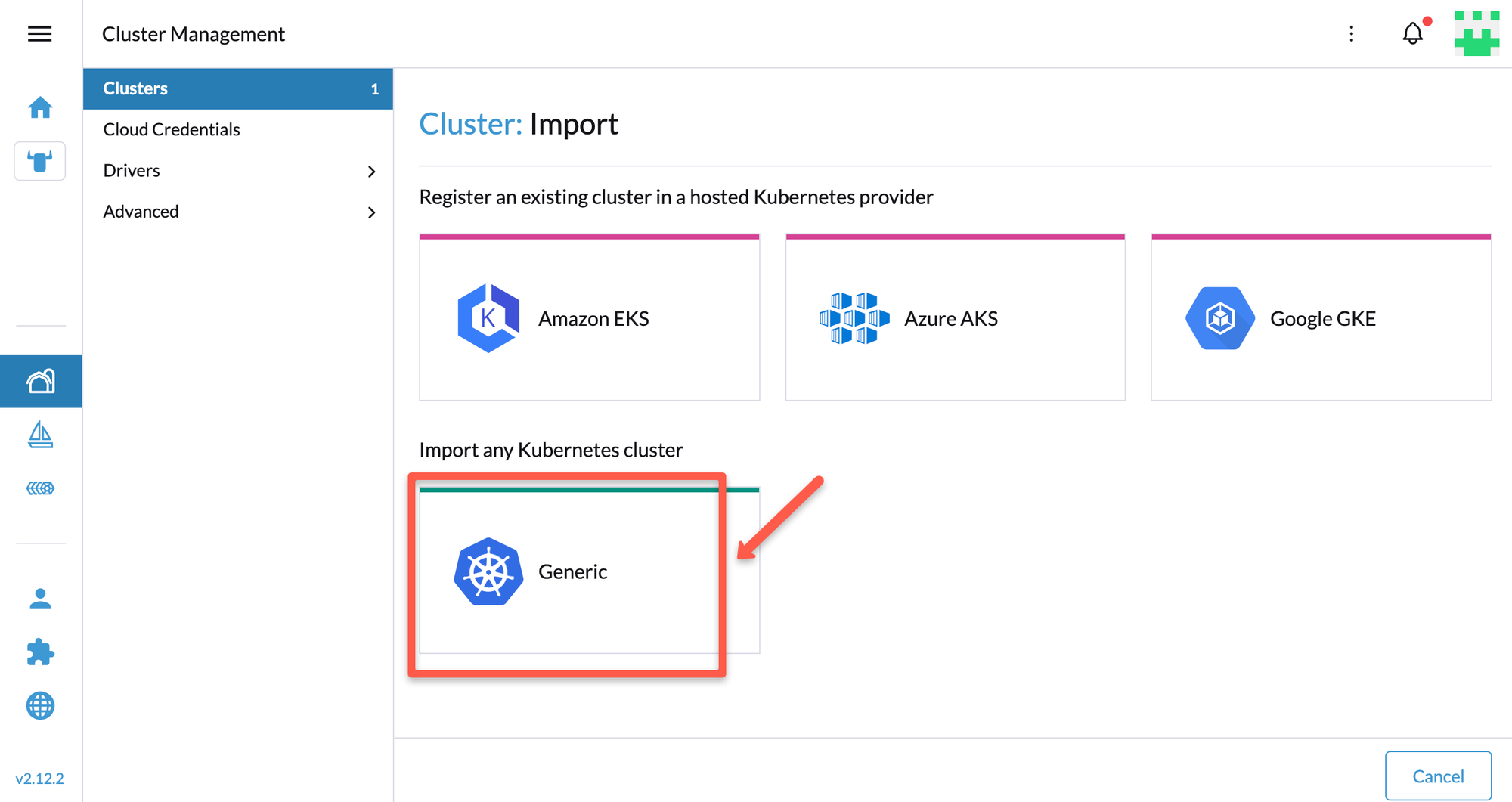Select the Amazon EKS provider card
1512x802 pixels.
click(589, 317)
